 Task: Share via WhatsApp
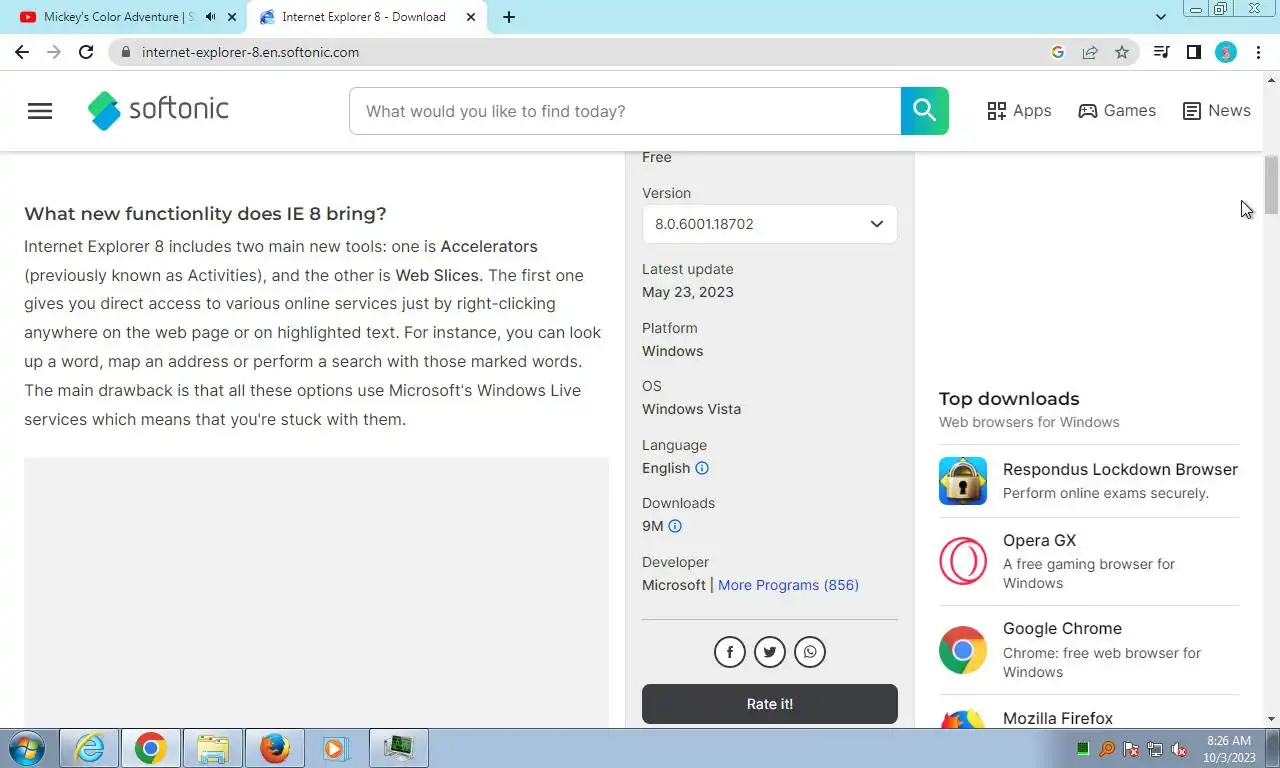pos(810,652)
